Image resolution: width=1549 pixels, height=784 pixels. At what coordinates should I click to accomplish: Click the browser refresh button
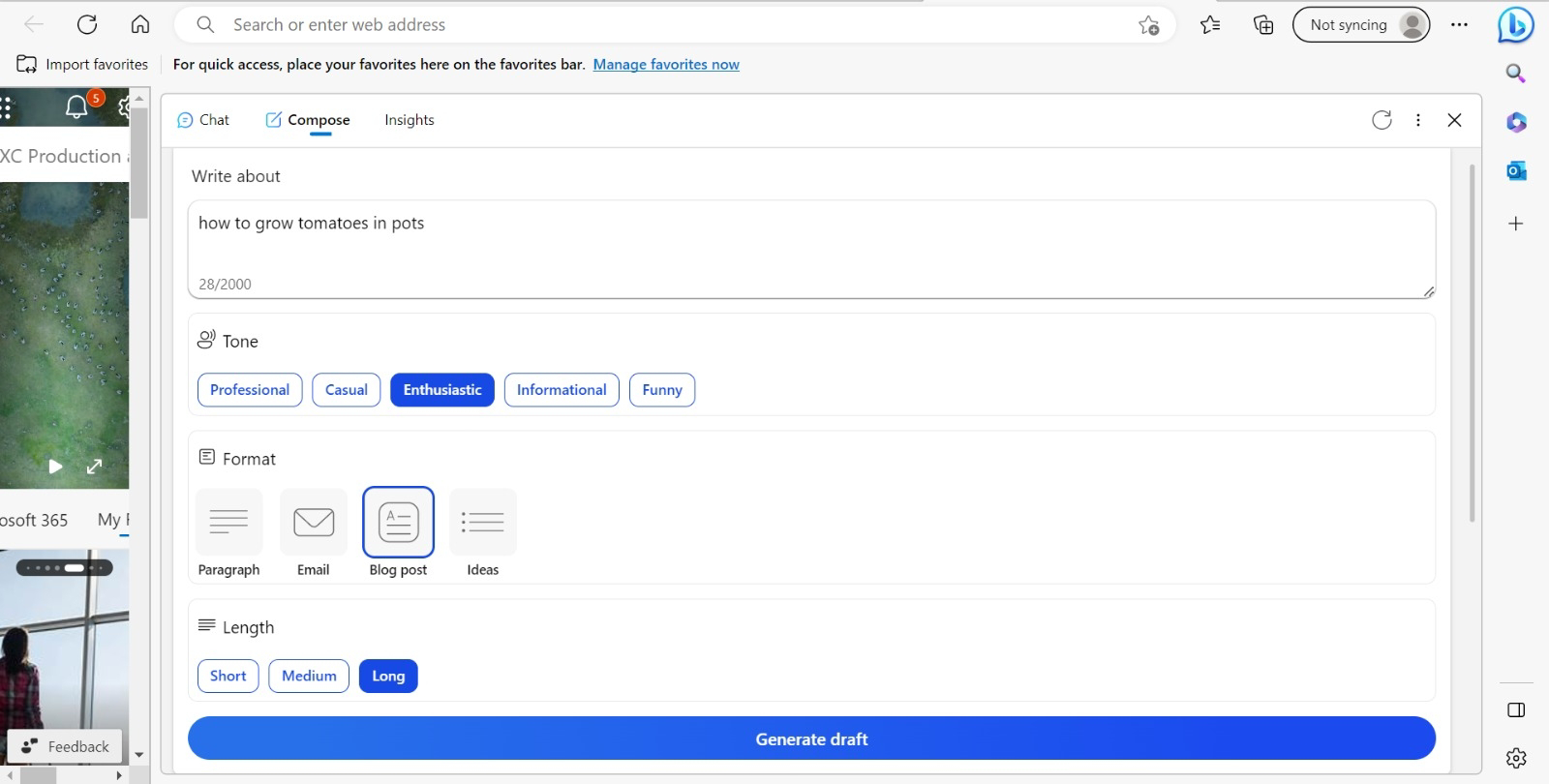tap(87, 24)
